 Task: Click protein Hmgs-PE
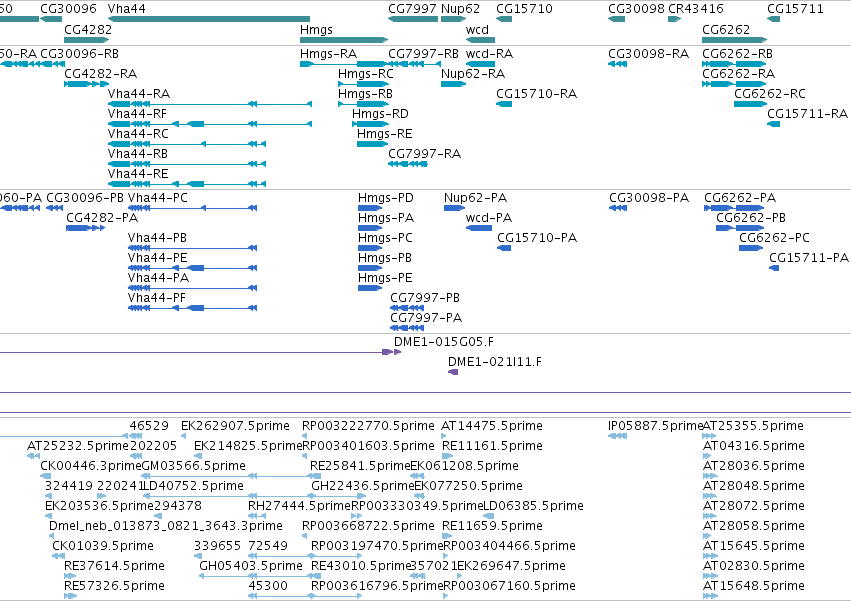pos(370,288)
